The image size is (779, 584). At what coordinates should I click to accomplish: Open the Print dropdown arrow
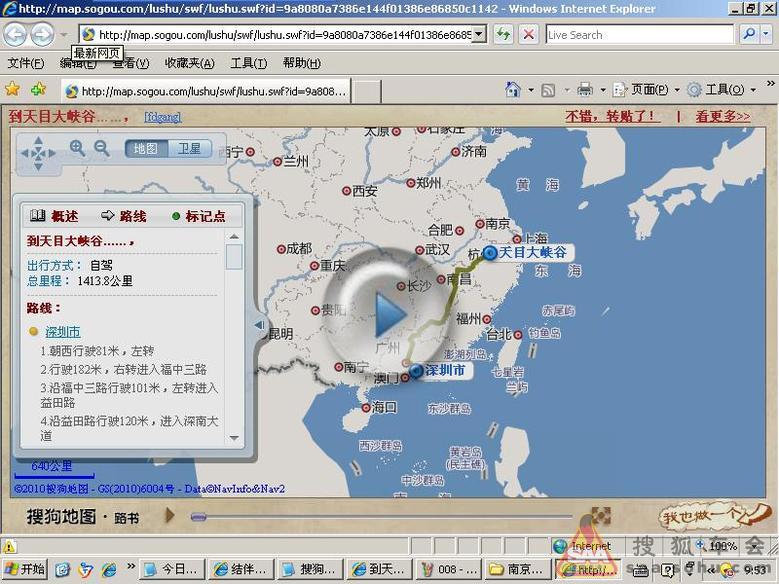pyautogui.click(x=603, y=90)
